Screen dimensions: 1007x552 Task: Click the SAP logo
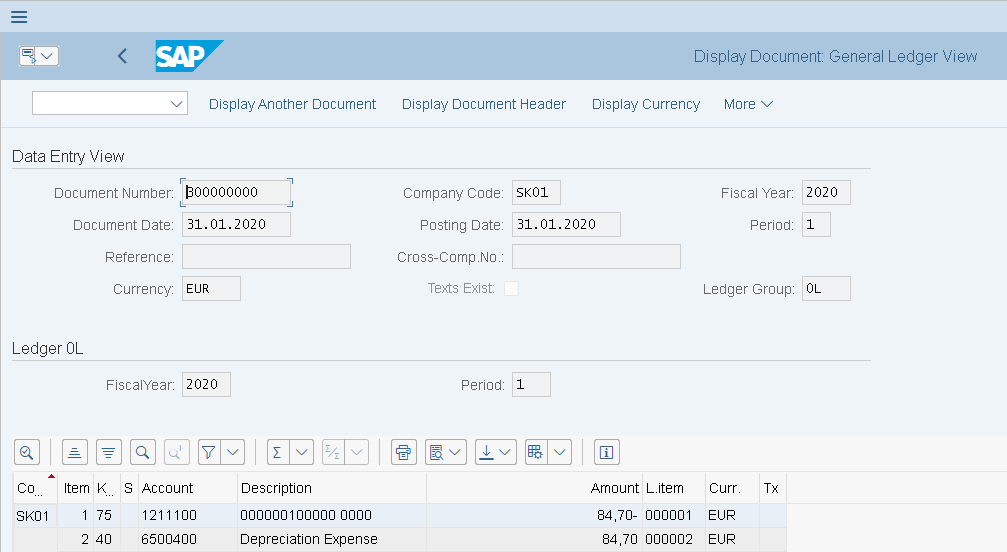pos(189,56)
